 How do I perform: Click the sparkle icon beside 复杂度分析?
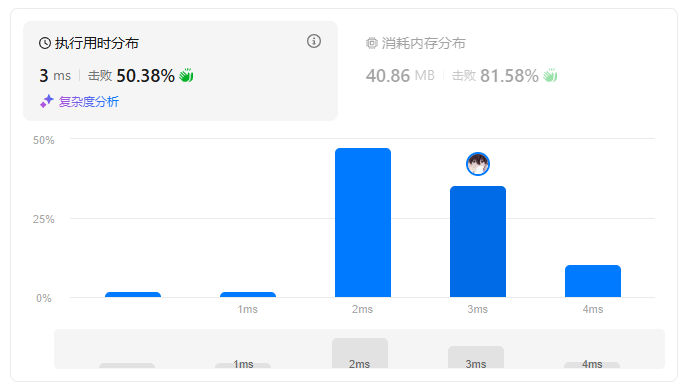46,102
